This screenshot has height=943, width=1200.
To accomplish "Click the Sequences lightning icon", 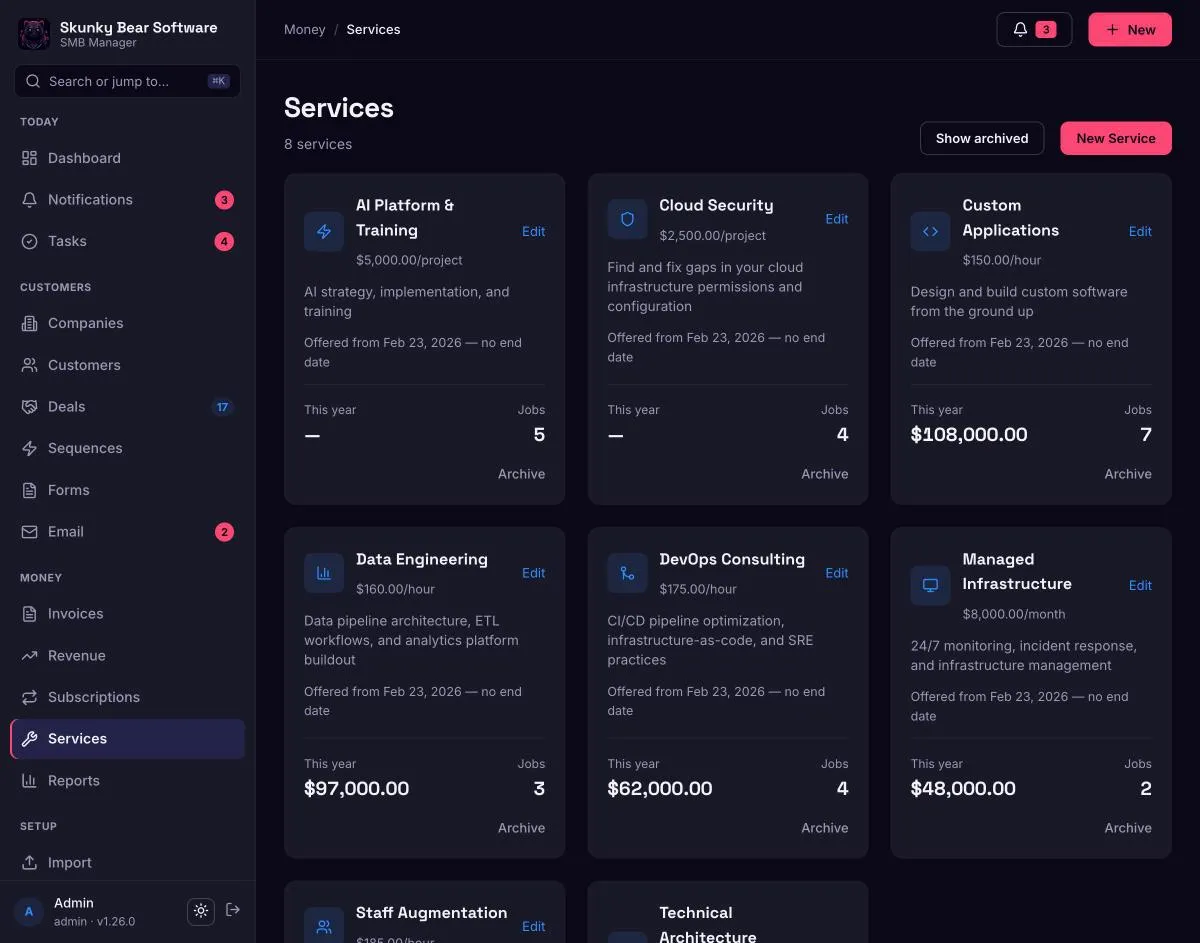I will click(x=29, y=448).
